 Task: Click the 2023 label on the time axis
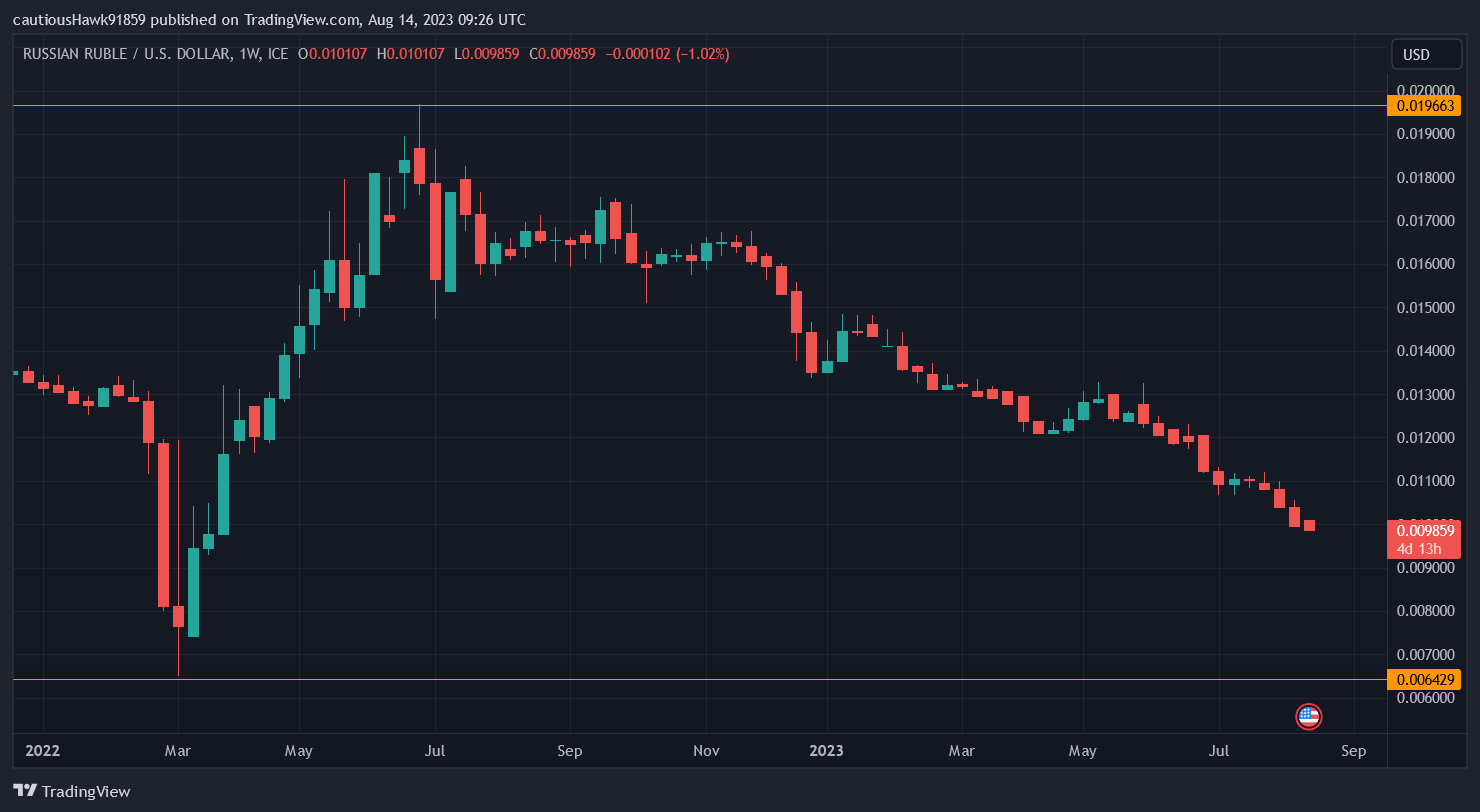(x=827, y=750)
